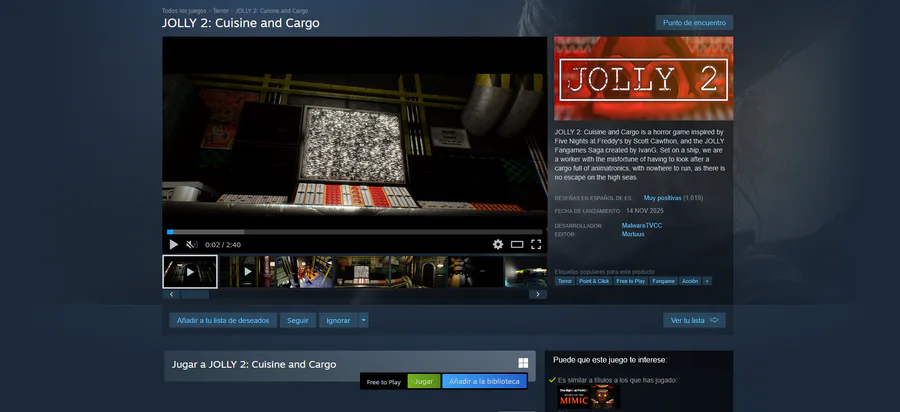
Task: Expand more tags with plus button
Action: (707, 281)
